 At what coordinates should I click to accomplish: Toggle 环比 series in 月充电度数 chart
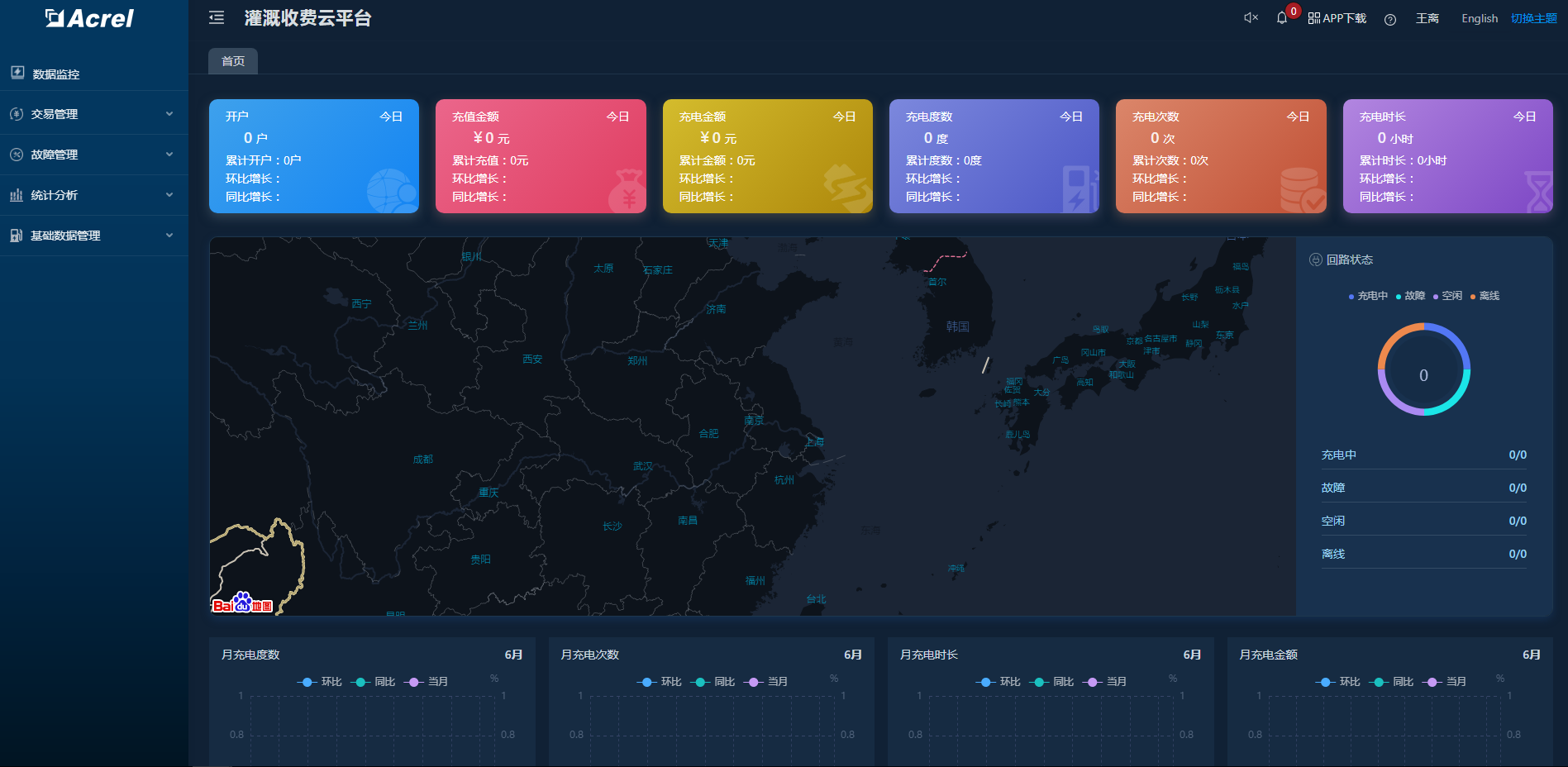(320, 682)
